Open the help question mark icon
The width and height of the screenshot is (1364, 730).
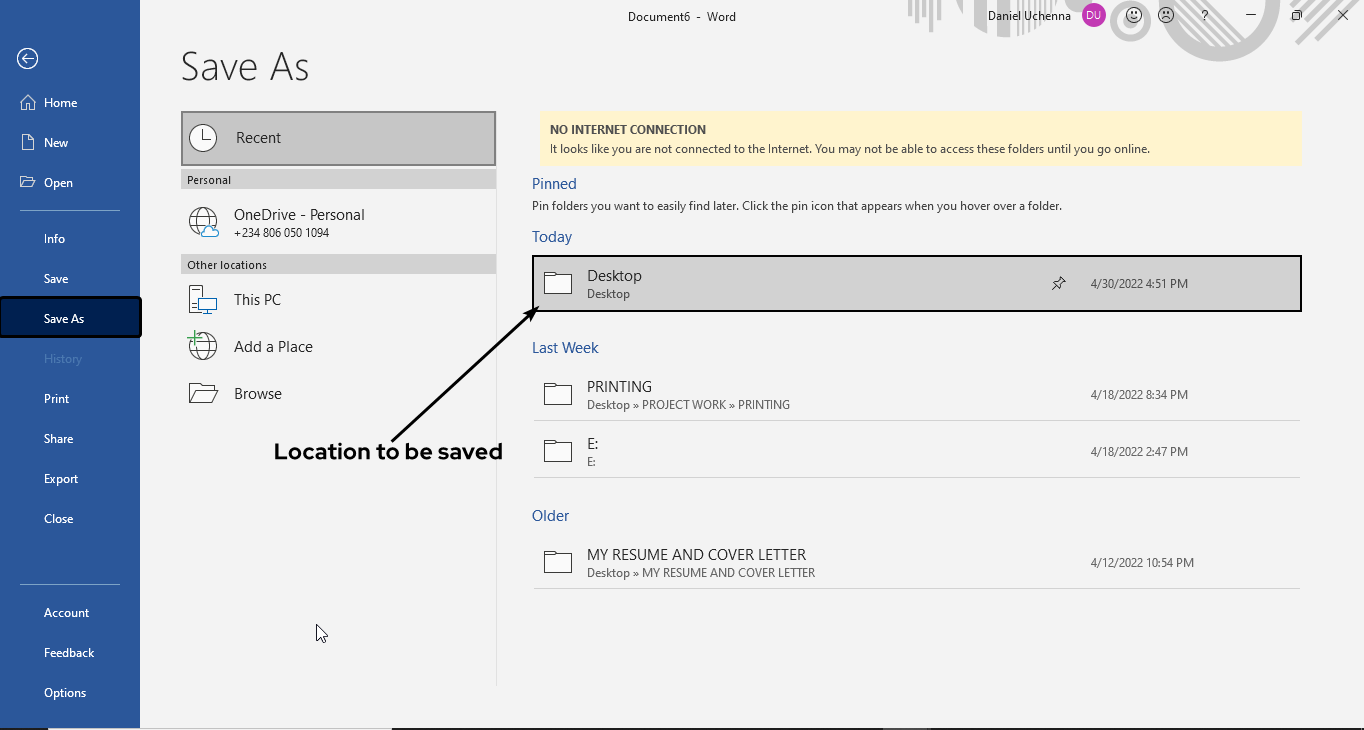(x=1205, y=16)
